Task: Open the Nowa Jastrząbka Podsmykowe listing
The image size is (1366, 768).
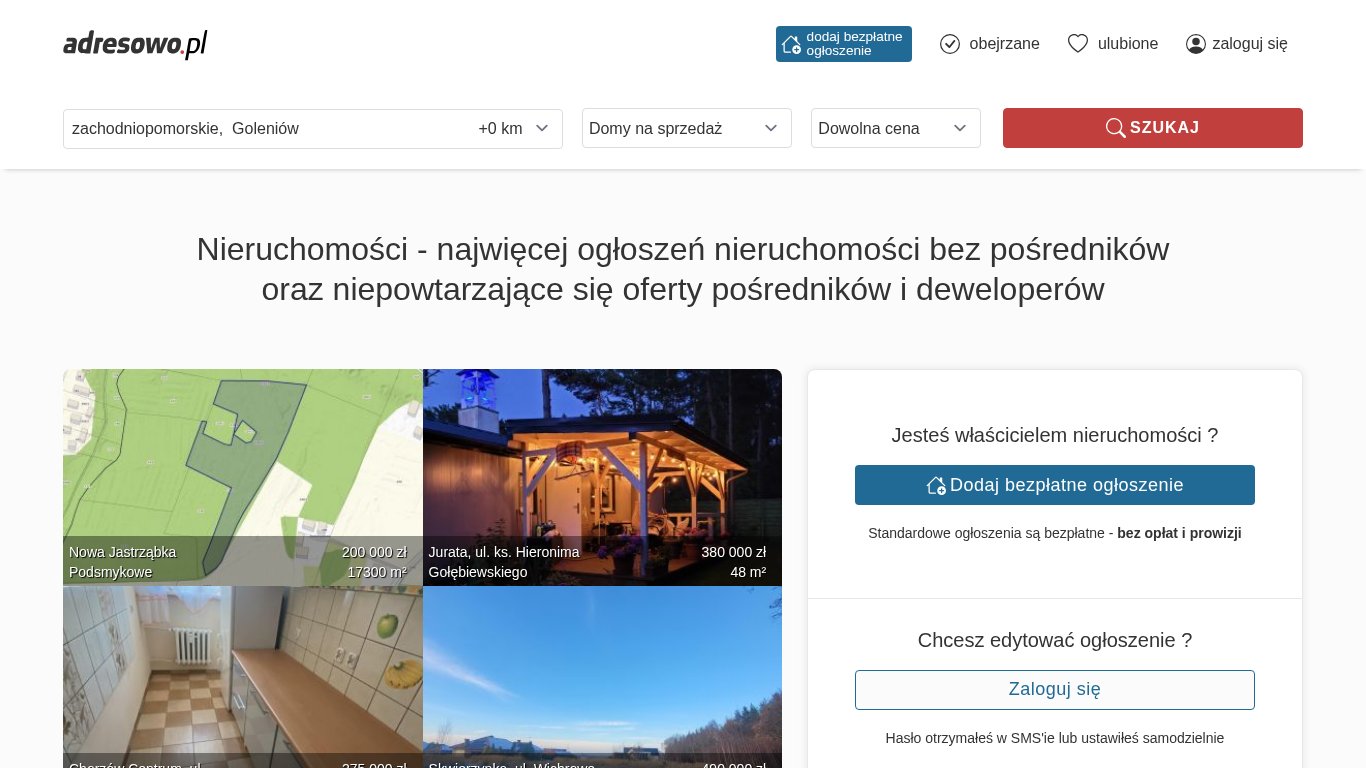Action: click(242, 470)
